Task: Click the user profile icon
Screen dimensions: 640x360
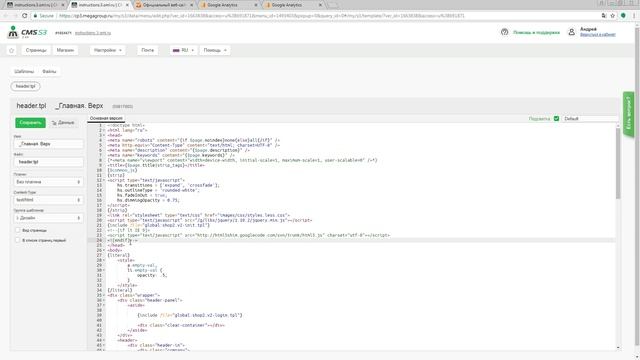Action: coord(571,32)
